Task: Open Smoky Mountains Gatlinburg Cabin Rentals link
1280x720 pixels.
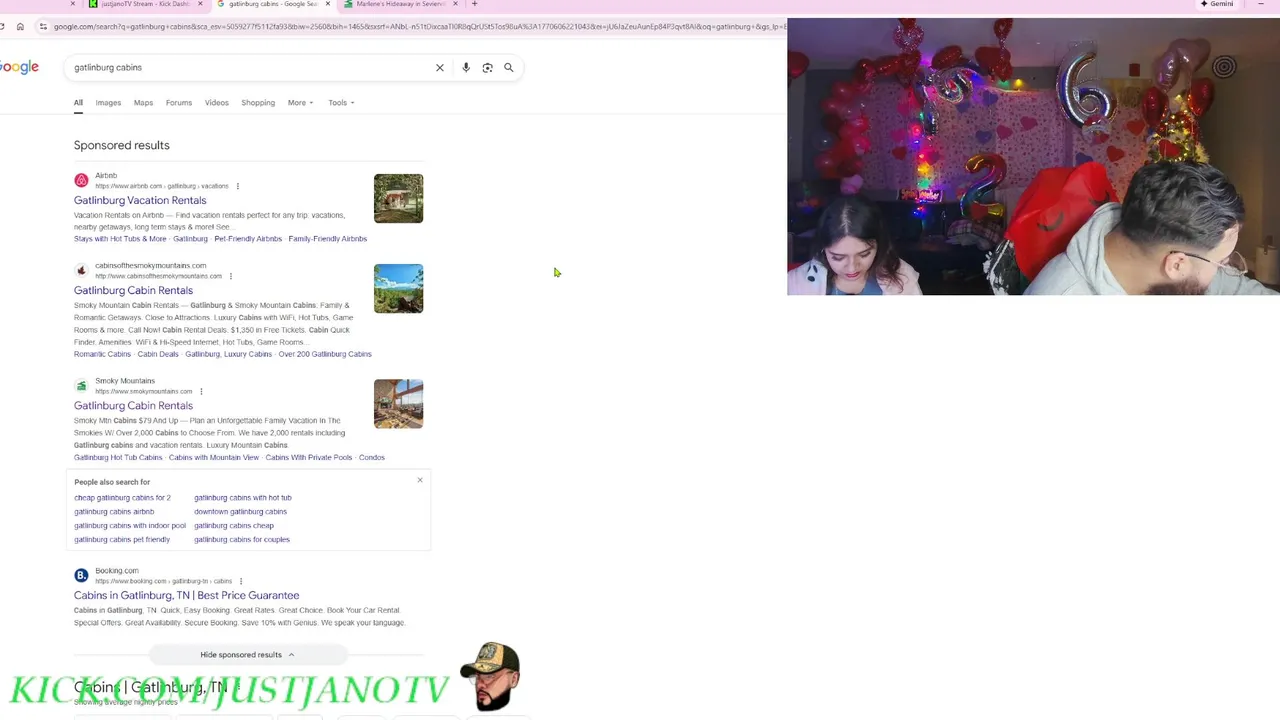Action: (x=133, y=405)
